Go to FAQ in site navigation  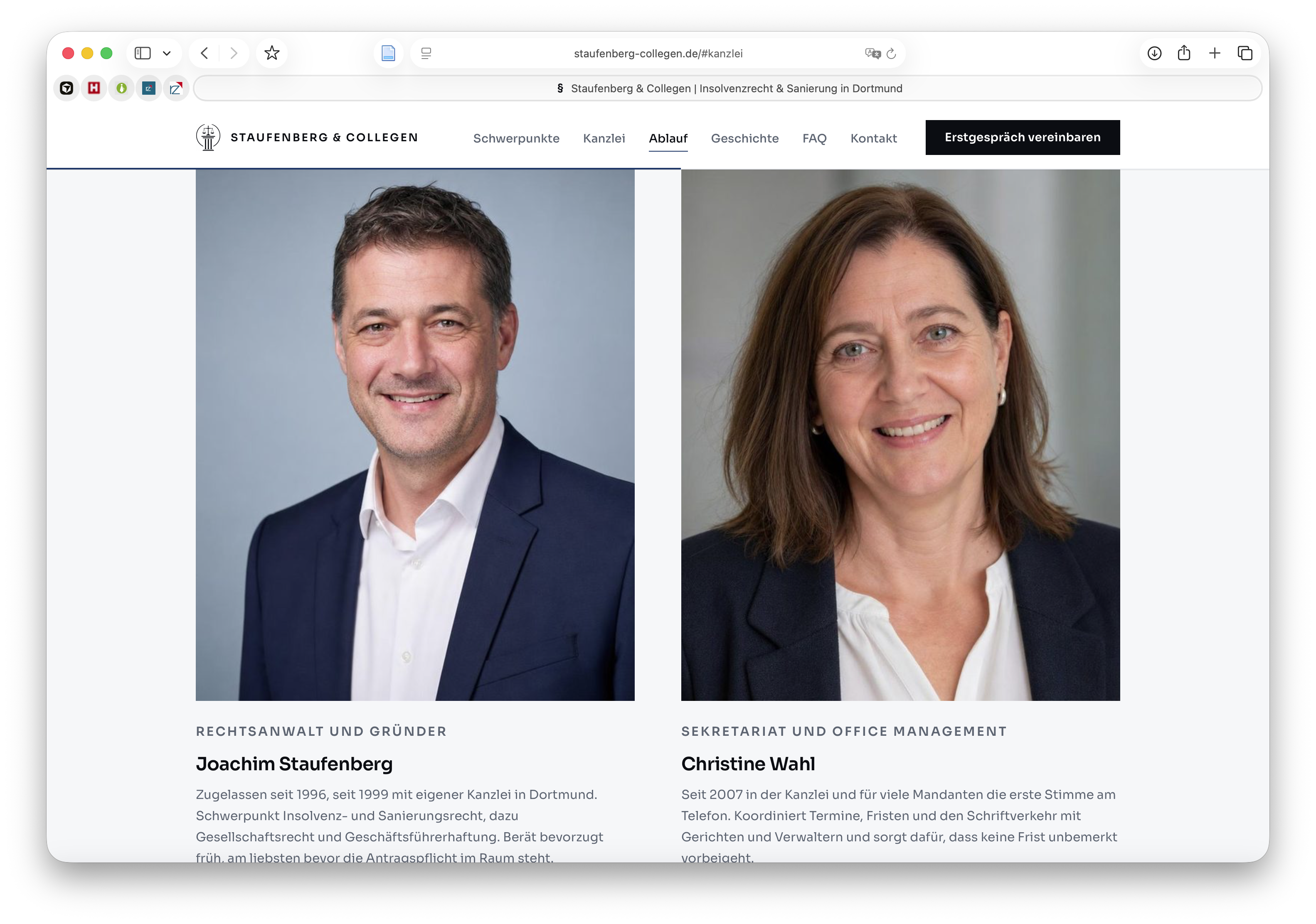pyautogui.click(x=814, y=138)
